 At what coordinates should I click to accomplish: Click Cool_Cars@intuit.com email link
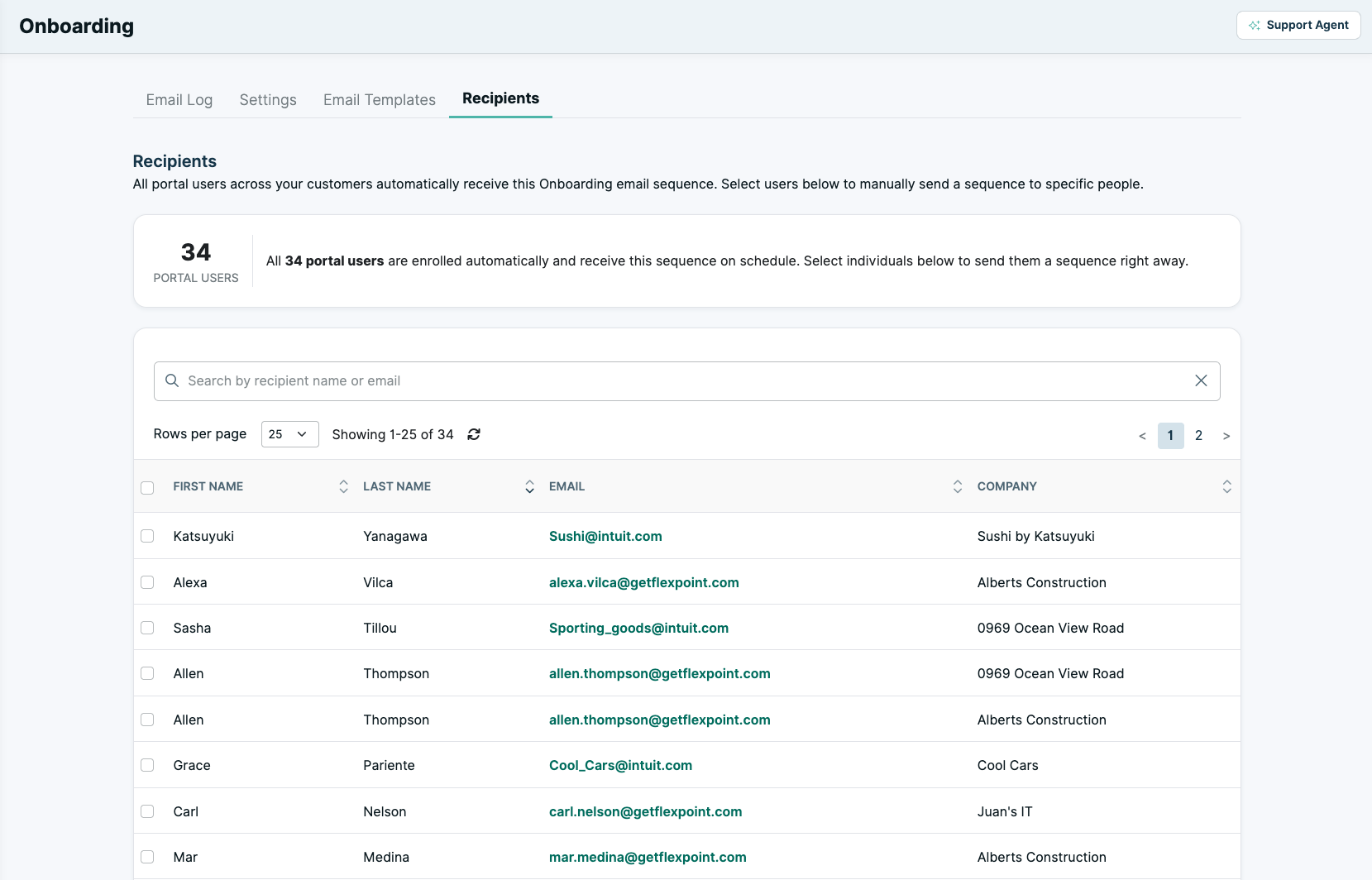click(x=620, y=765)
